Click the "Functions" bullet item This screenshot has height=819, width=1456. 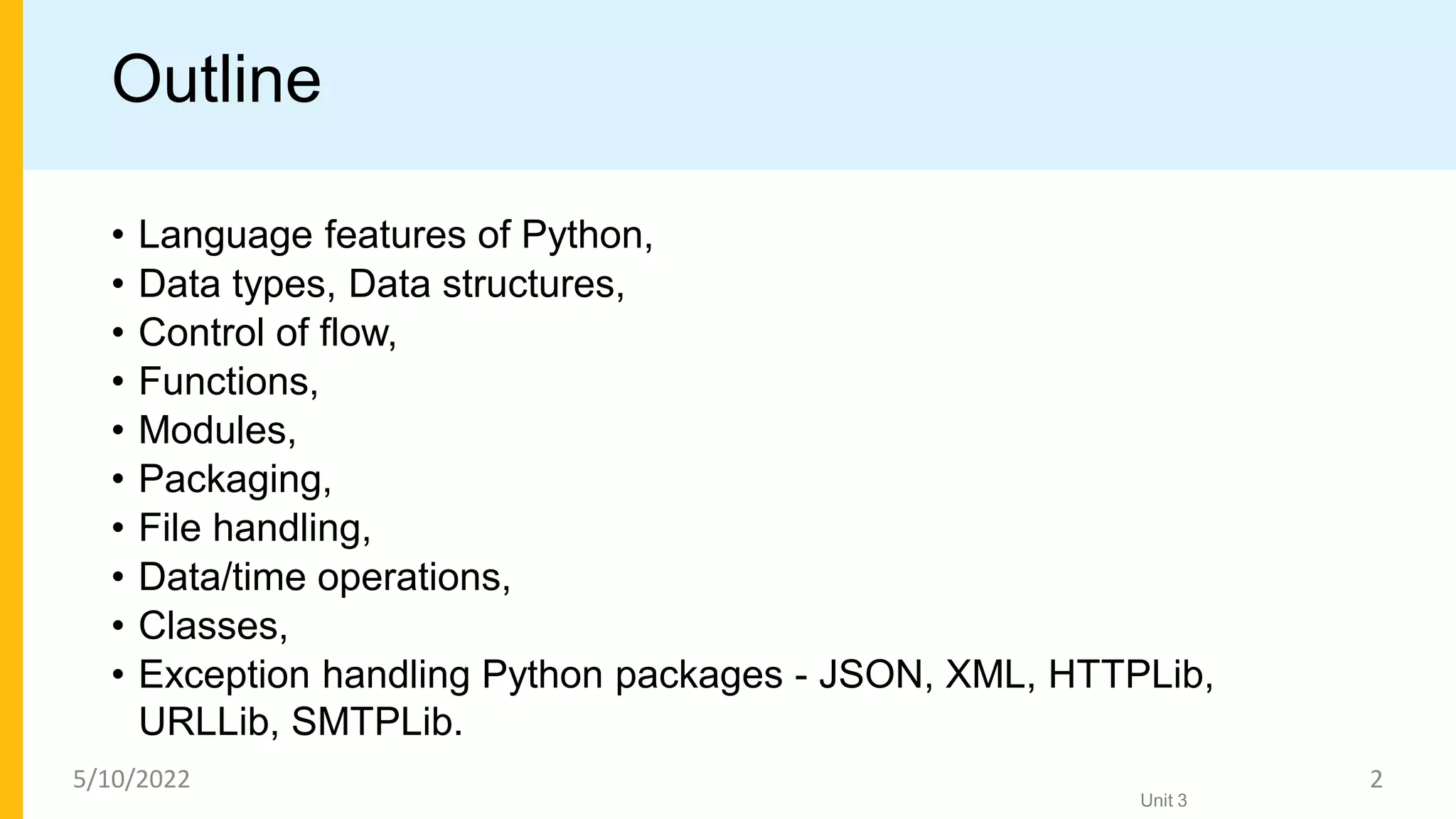click(227, 382)
